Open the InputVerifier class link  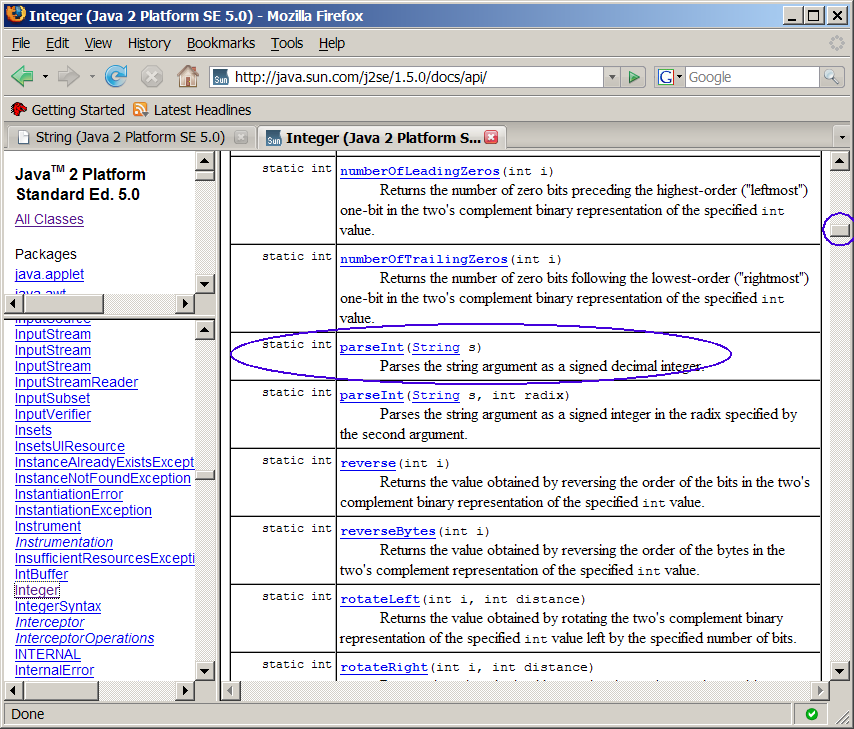tap(53, 415)
